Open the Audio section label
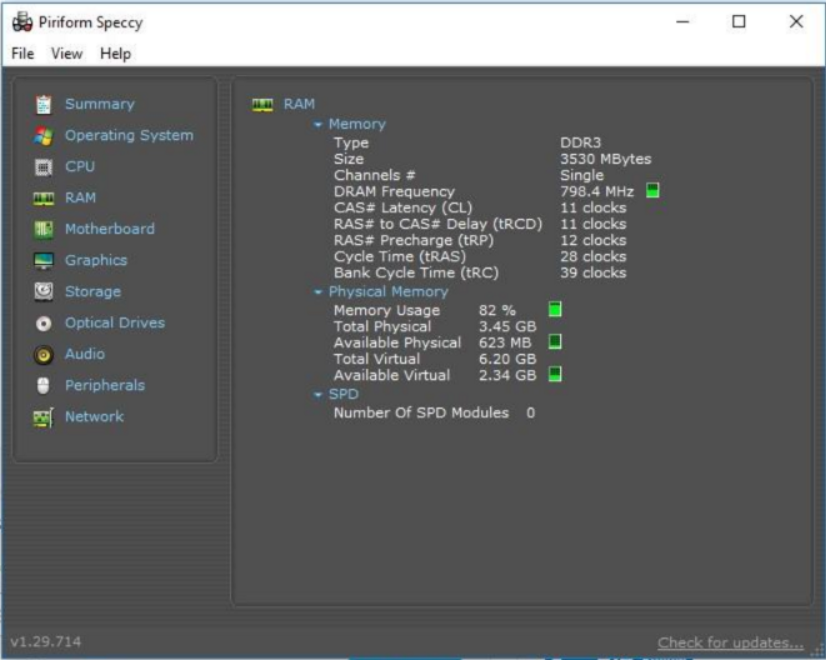 85,354
